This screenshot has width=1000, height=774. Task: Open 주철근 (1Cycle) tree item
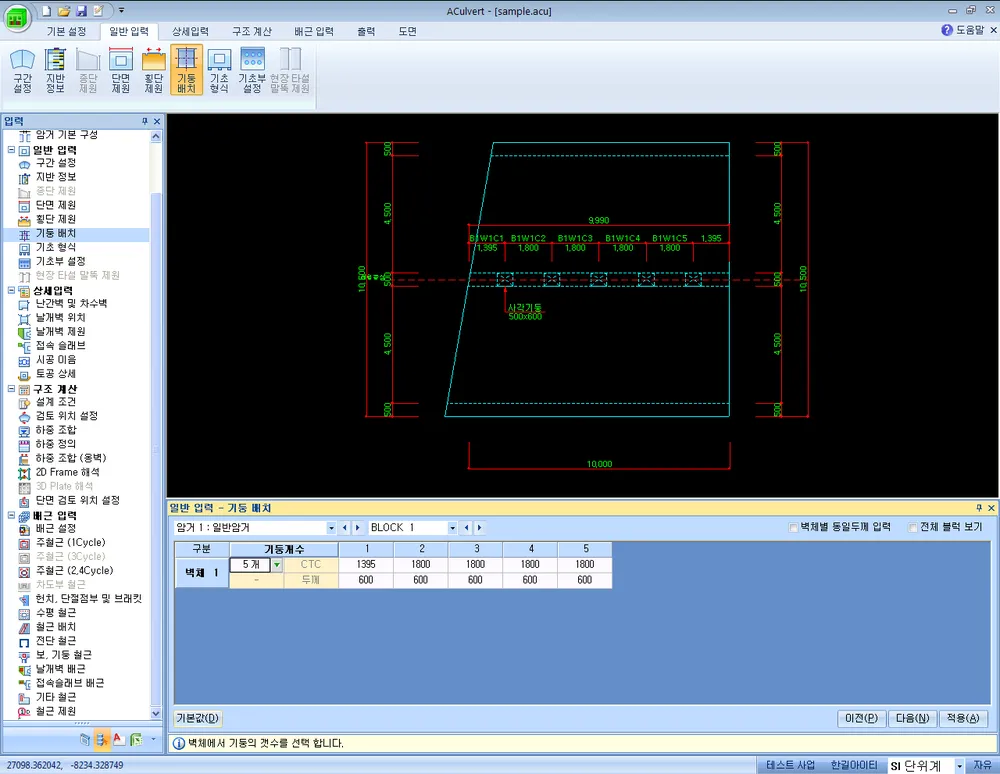pyautogui.click(x=70, y=543)
